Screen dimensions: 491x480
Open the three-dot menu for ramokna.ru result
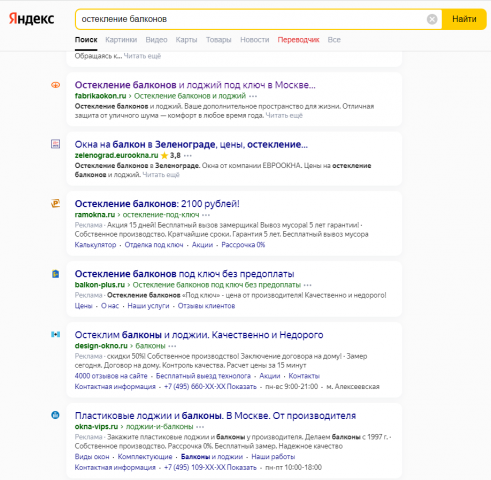click(x=206, y=215)
